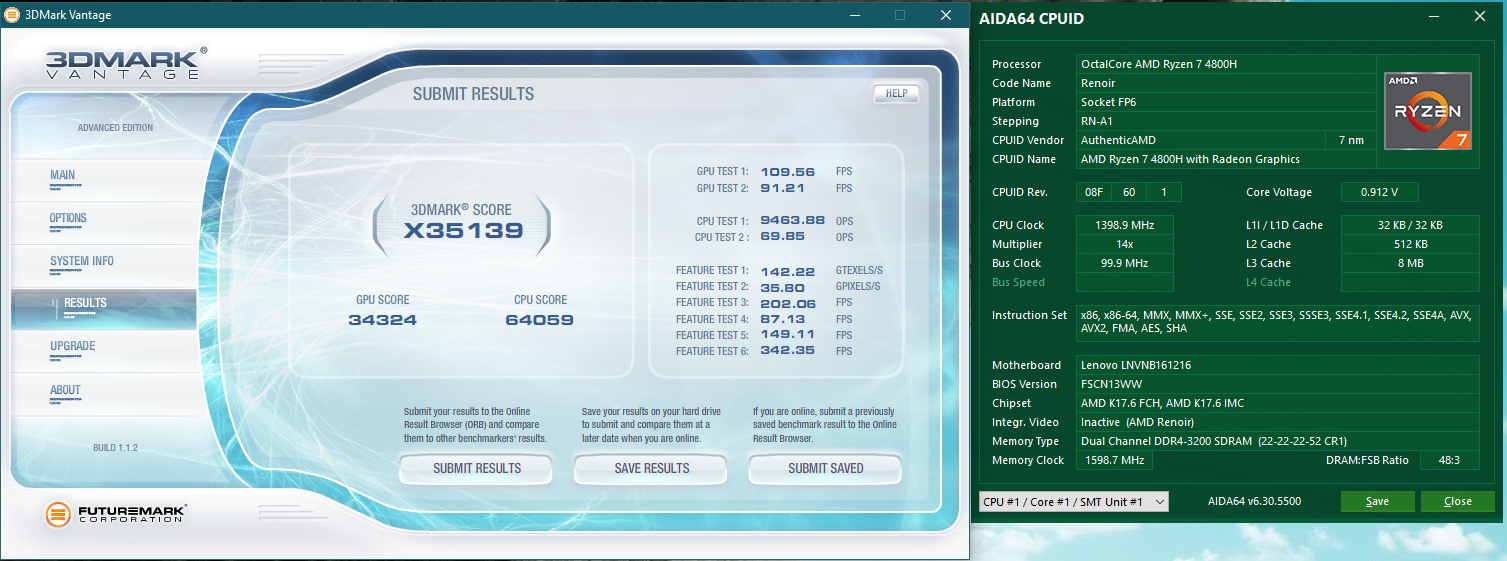
Task: Open the Upgrade section
Action: [x=72, y=347]
